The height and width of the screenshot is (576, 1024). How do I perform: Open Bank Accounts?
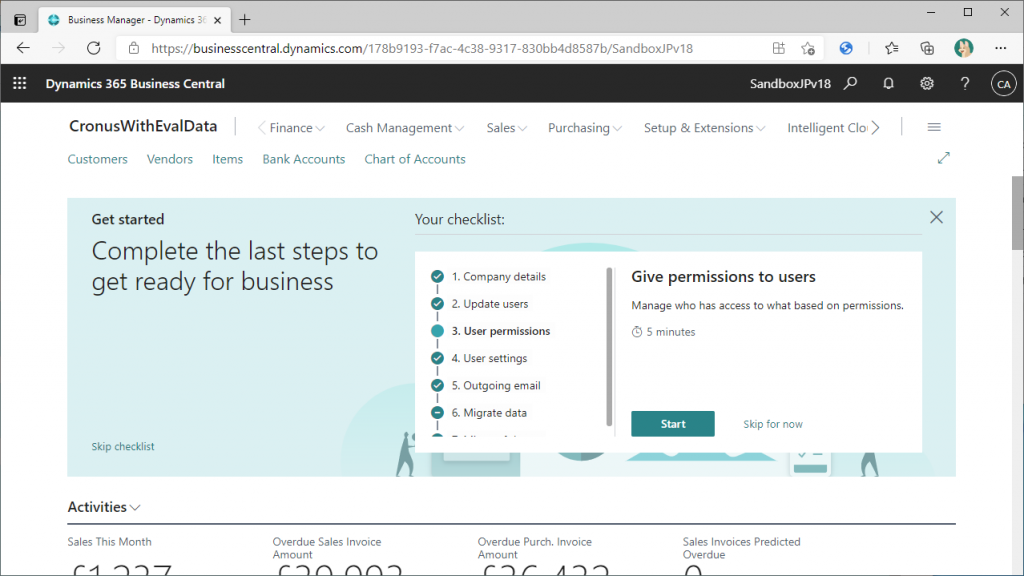(304, 159)
